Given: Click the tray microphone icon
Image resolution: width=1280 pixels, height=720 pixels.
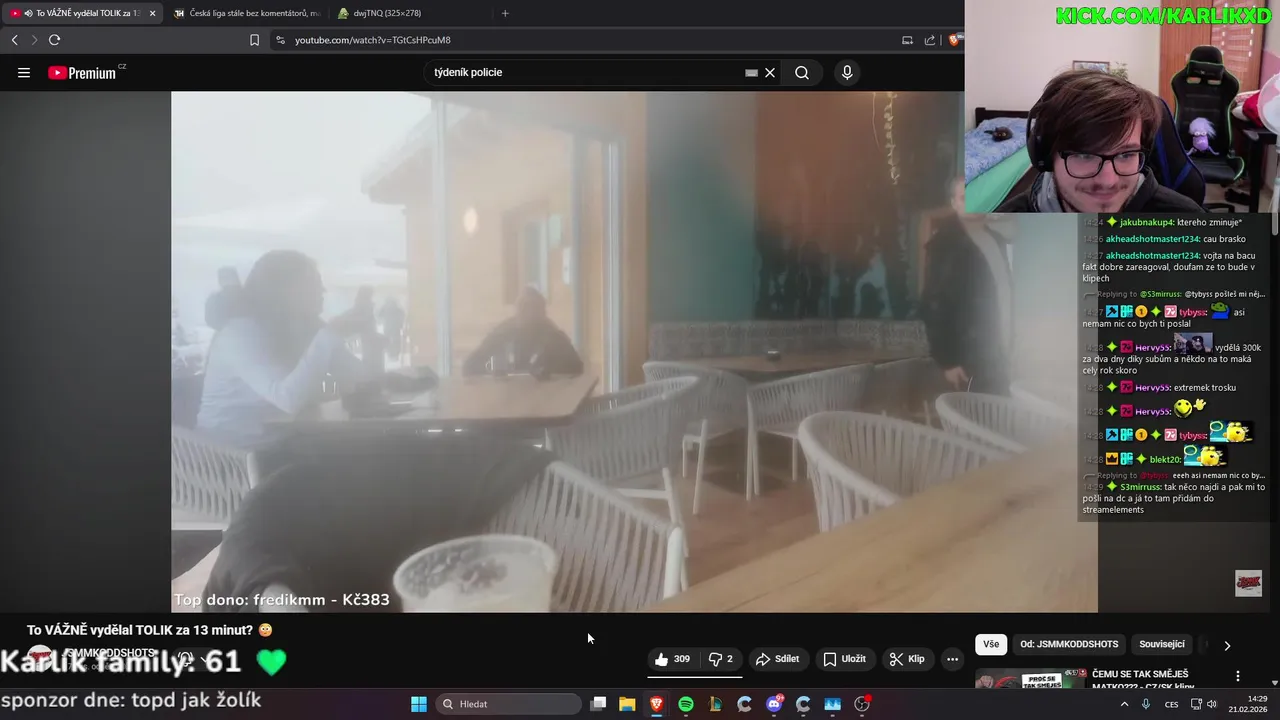Looking at the screenshot, I should (x=1146, y=704).
